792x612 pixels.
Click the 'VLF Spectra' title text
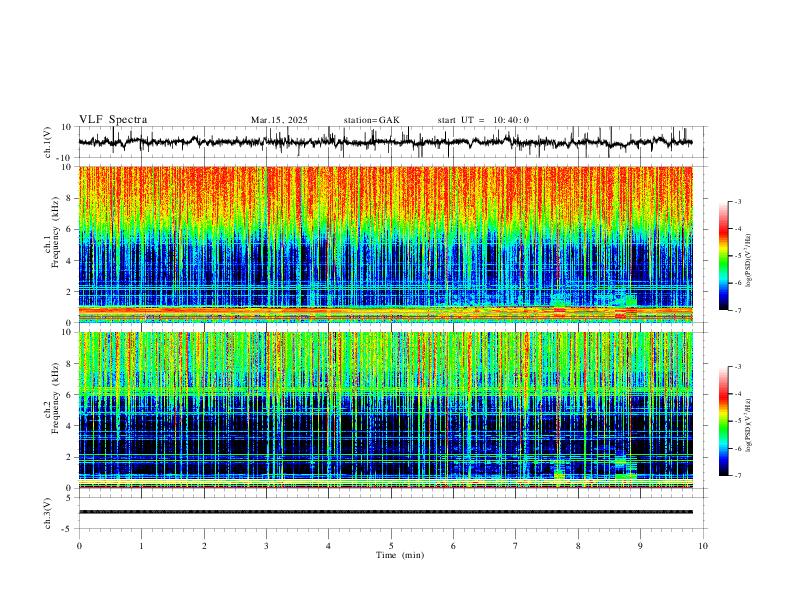(113, 120)
